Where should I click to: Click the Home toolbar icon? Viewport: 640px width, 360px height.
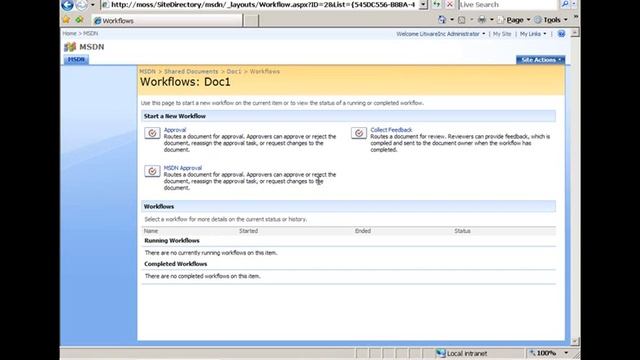(442, 20)
